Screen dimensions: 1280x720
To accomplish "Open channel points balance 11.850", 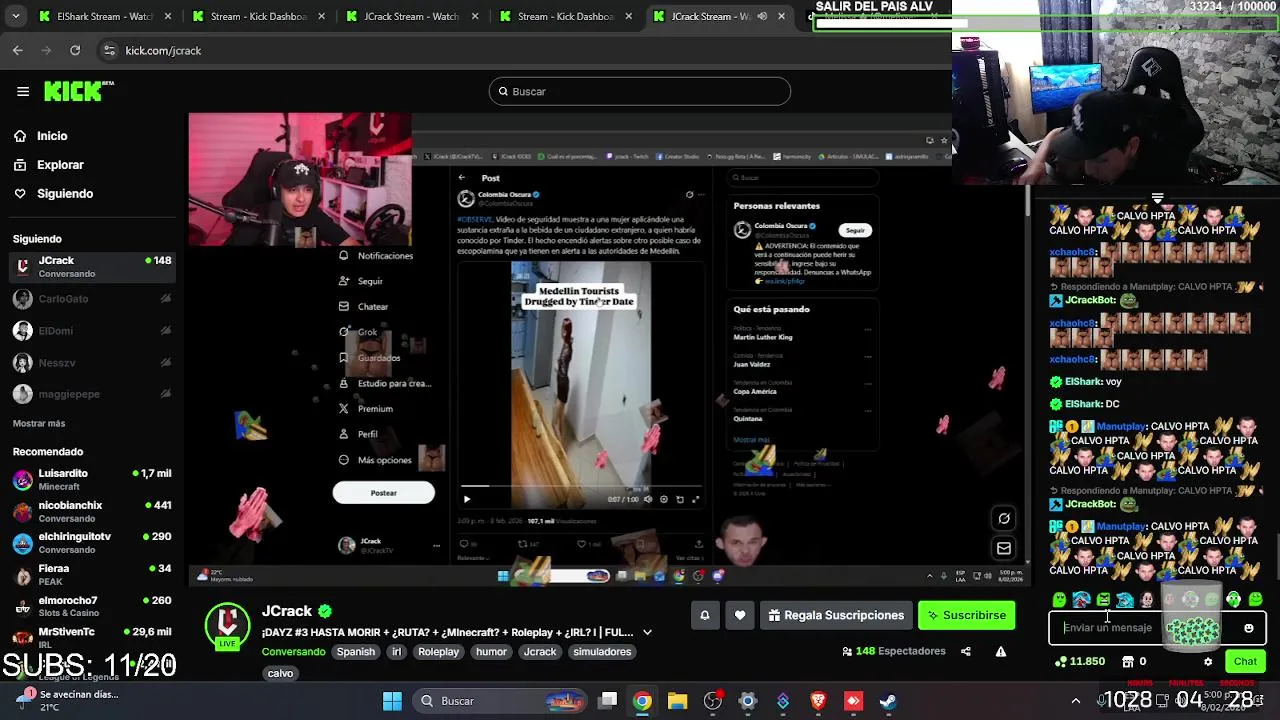I will (1079, 661).
